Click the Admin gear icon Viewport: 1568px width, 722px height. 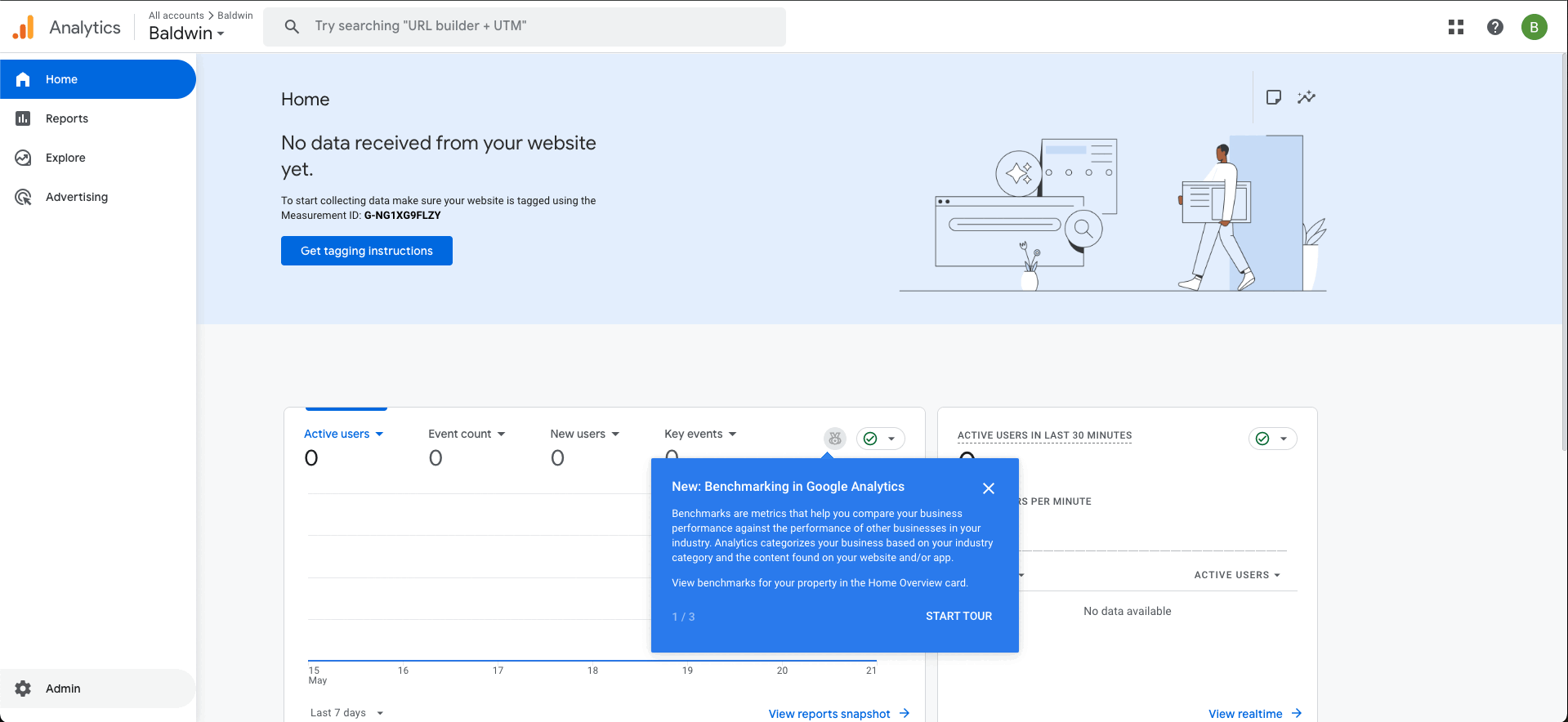pyautogui.click(x=23, y=689)
